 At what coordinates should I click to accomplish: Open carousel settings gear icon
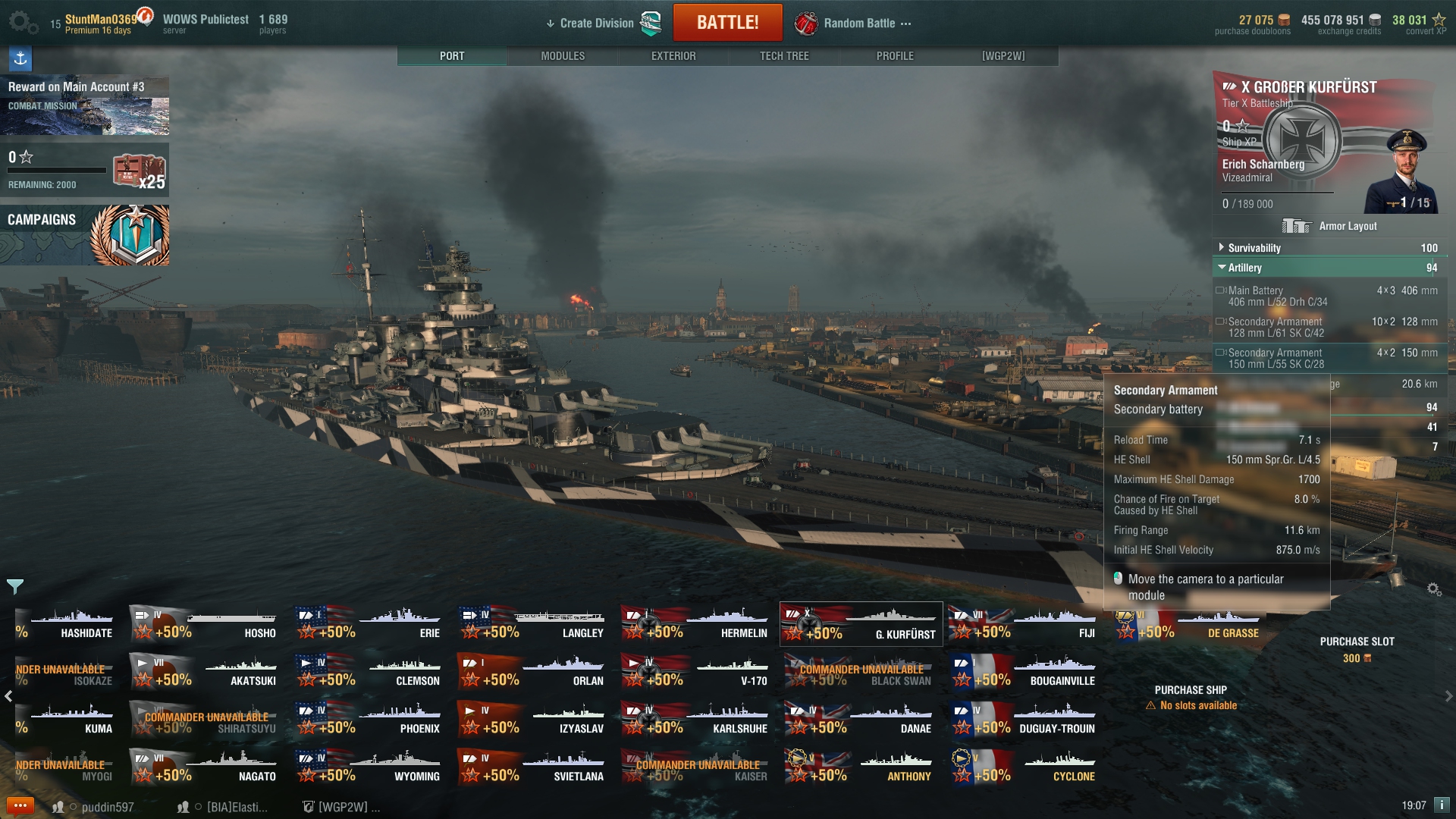pyautogui.click(x=1434, y=589)
